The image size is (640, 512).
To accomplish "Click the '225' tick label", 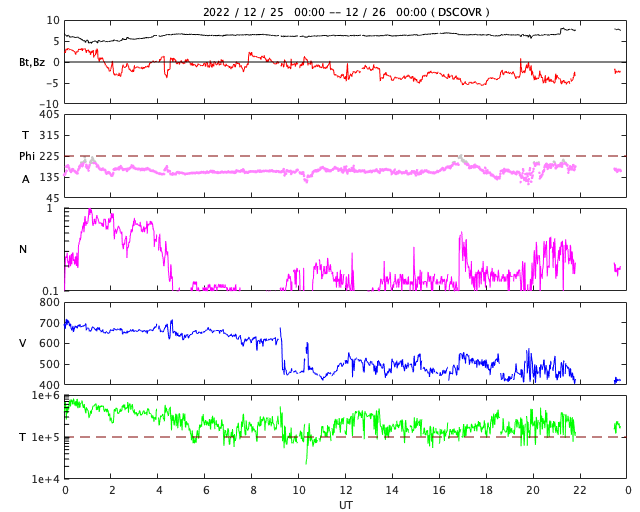I will coord(49,156).
